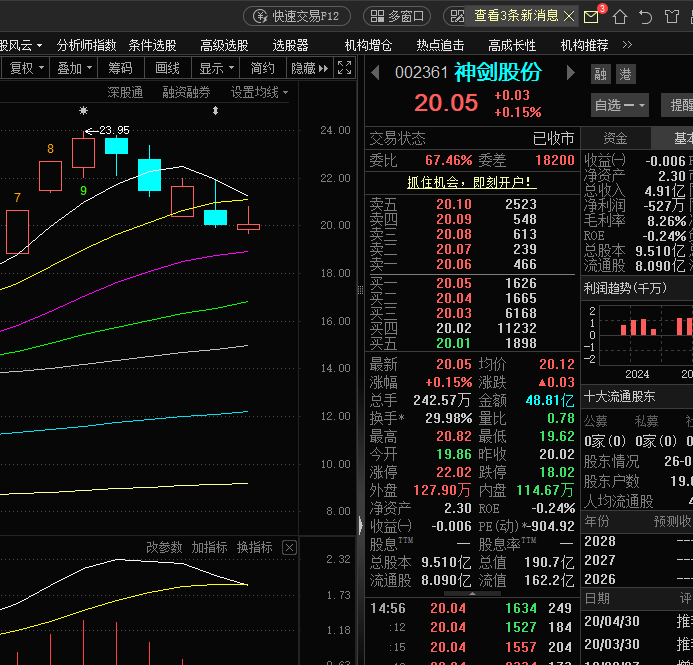Open the 自选一 watchlist dropdown

[620, 105]
